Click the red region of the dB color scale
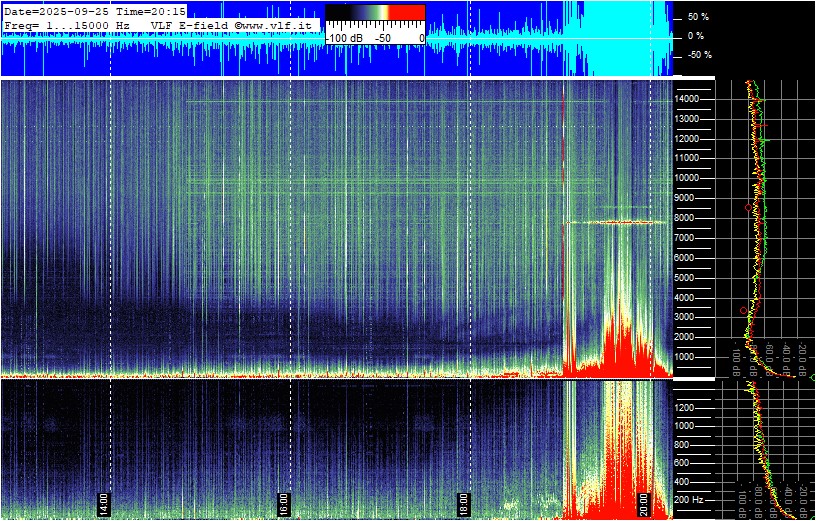Image resolution: width=816 pixels, height=521 pixels. [407, 12]
